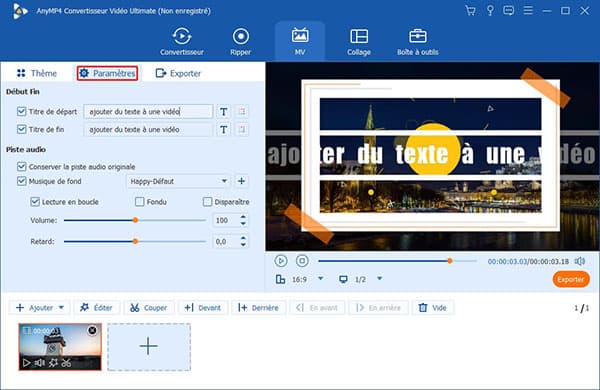Switch to the Ripper module
600x390 pixels.
point(240,41)
